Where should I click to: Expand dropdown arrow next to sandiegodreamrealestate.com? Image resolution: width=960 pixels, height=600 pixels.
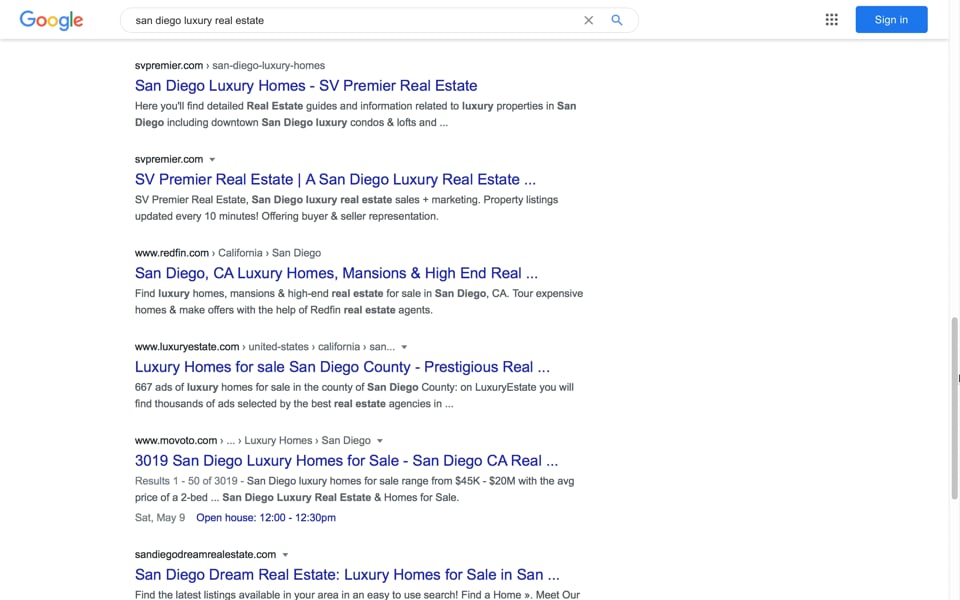[285, 555]
